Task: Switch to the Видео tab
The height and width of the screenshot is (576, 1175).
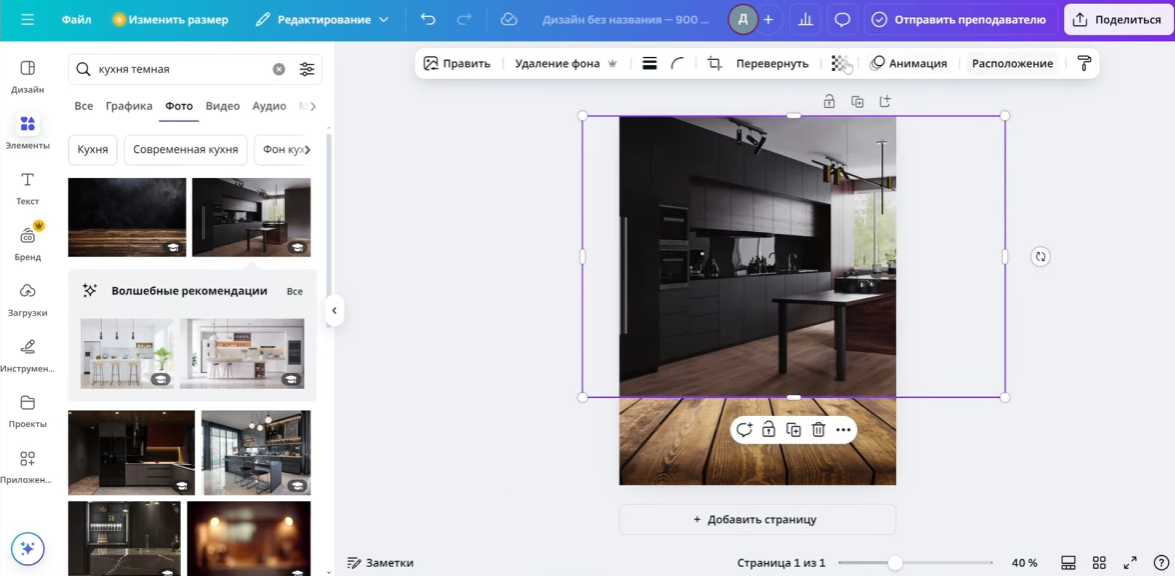Action: [x=223, y=106]
